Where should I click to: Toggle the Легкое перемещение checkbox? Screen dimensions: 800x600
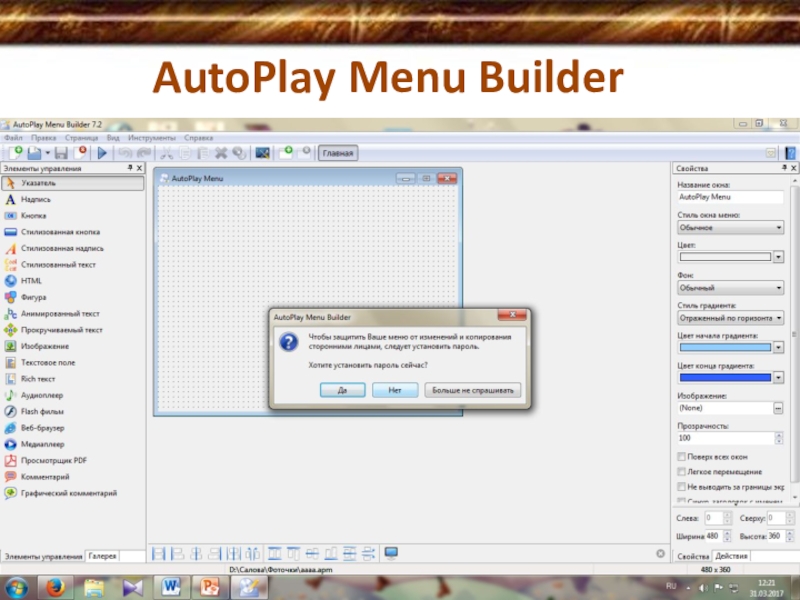click(681, 471)
